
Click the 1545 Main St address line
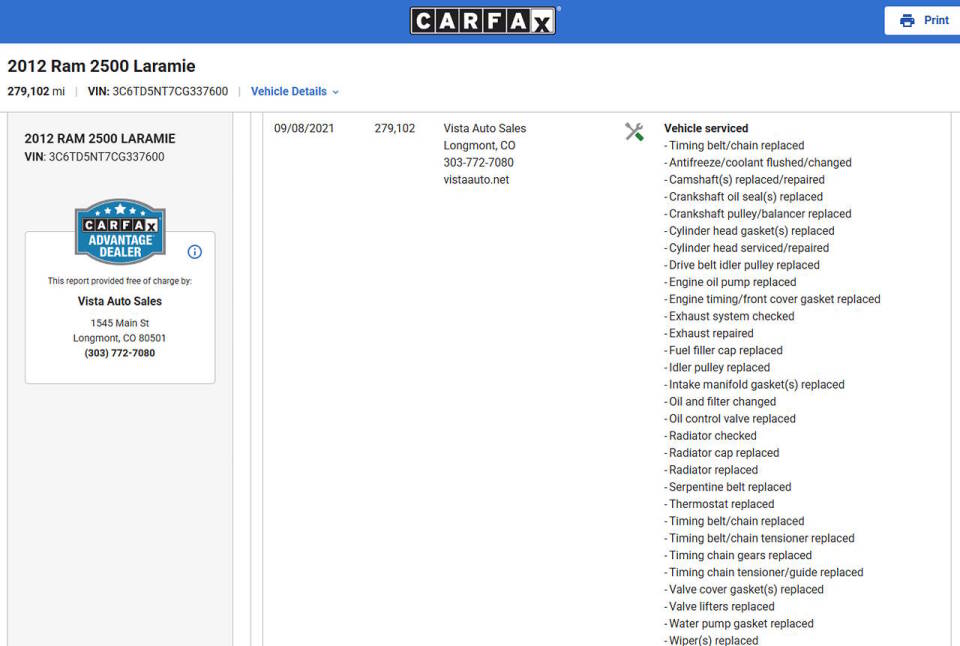(x=119, y=323)
